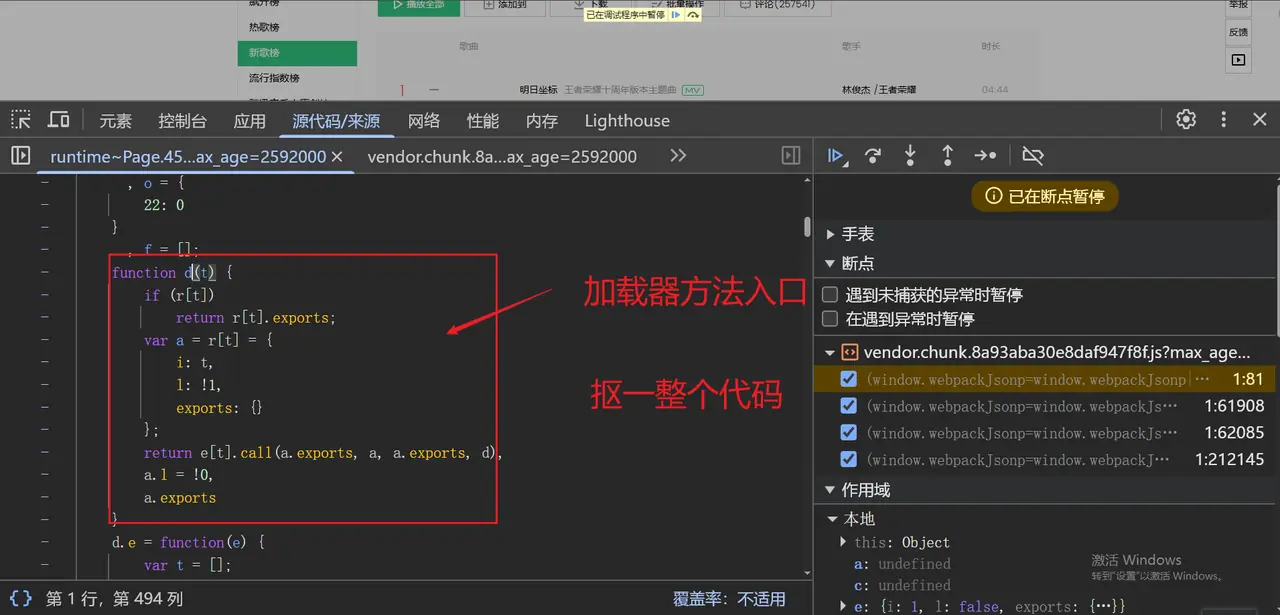The height and width of the screenshot is (615, 1280).
Task: Collapse the 作用域 scope section
Action: click(x=830, y=490)
